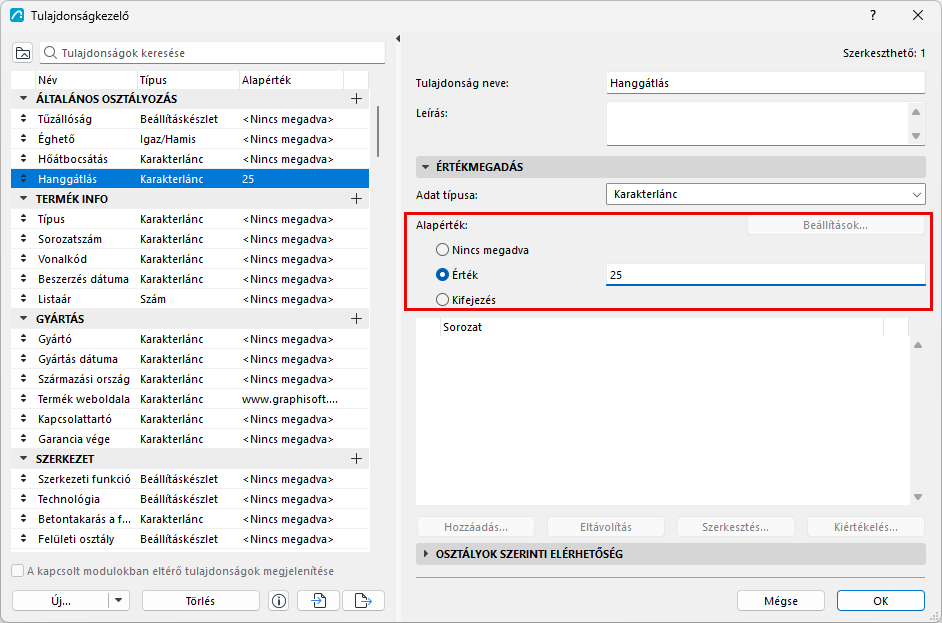Image resolution: width=942 pixels, height=623 pixels.
Task: Click the Törlés button
Action: pos(201,601)
